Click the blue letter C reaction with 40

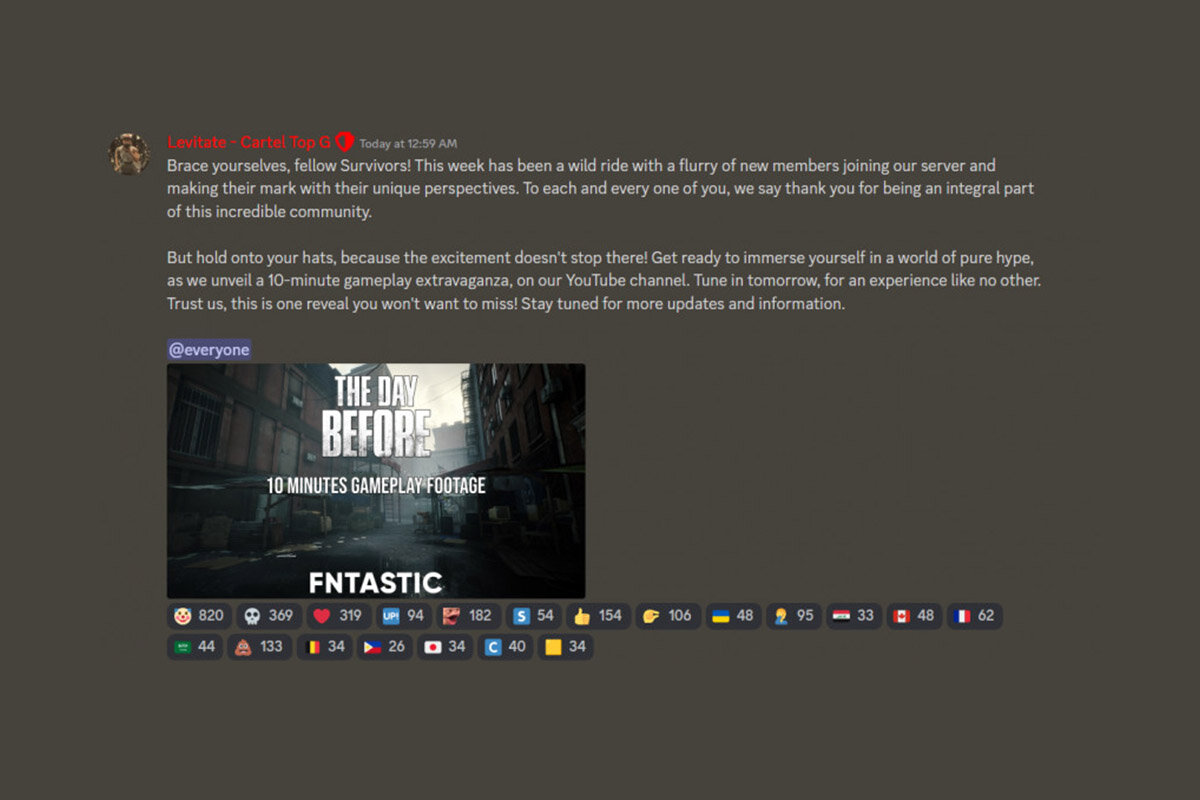point(505,647)
